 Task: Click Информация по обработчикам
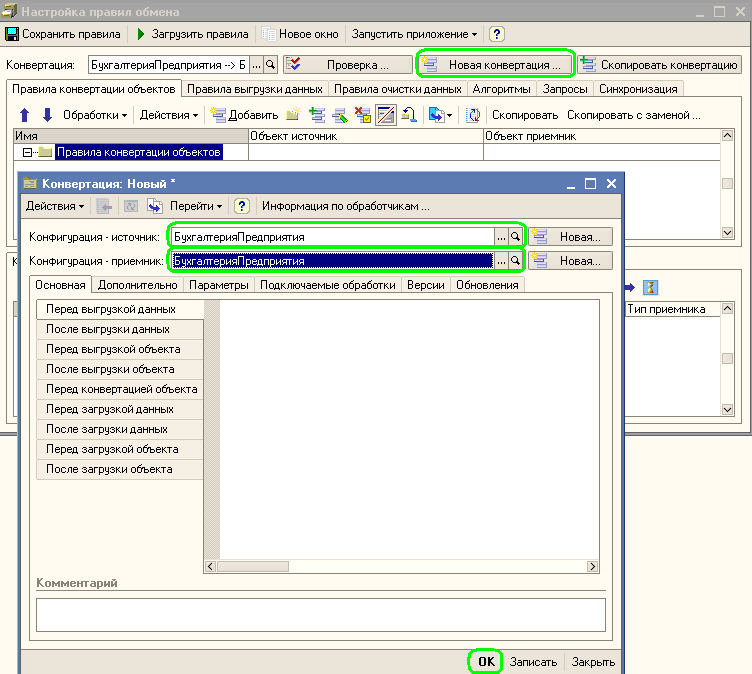(x=345, y=206)
